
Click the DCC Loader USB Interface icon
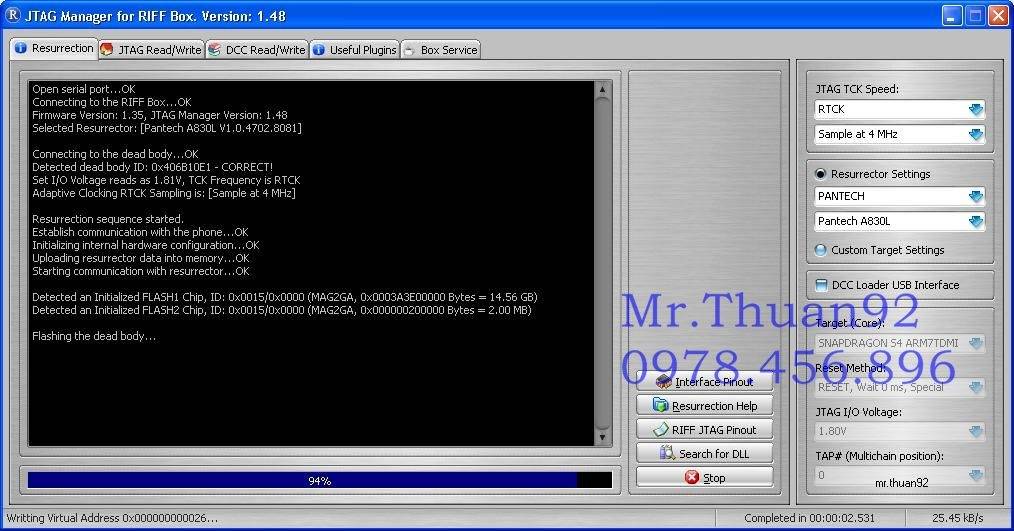[821, 285]
